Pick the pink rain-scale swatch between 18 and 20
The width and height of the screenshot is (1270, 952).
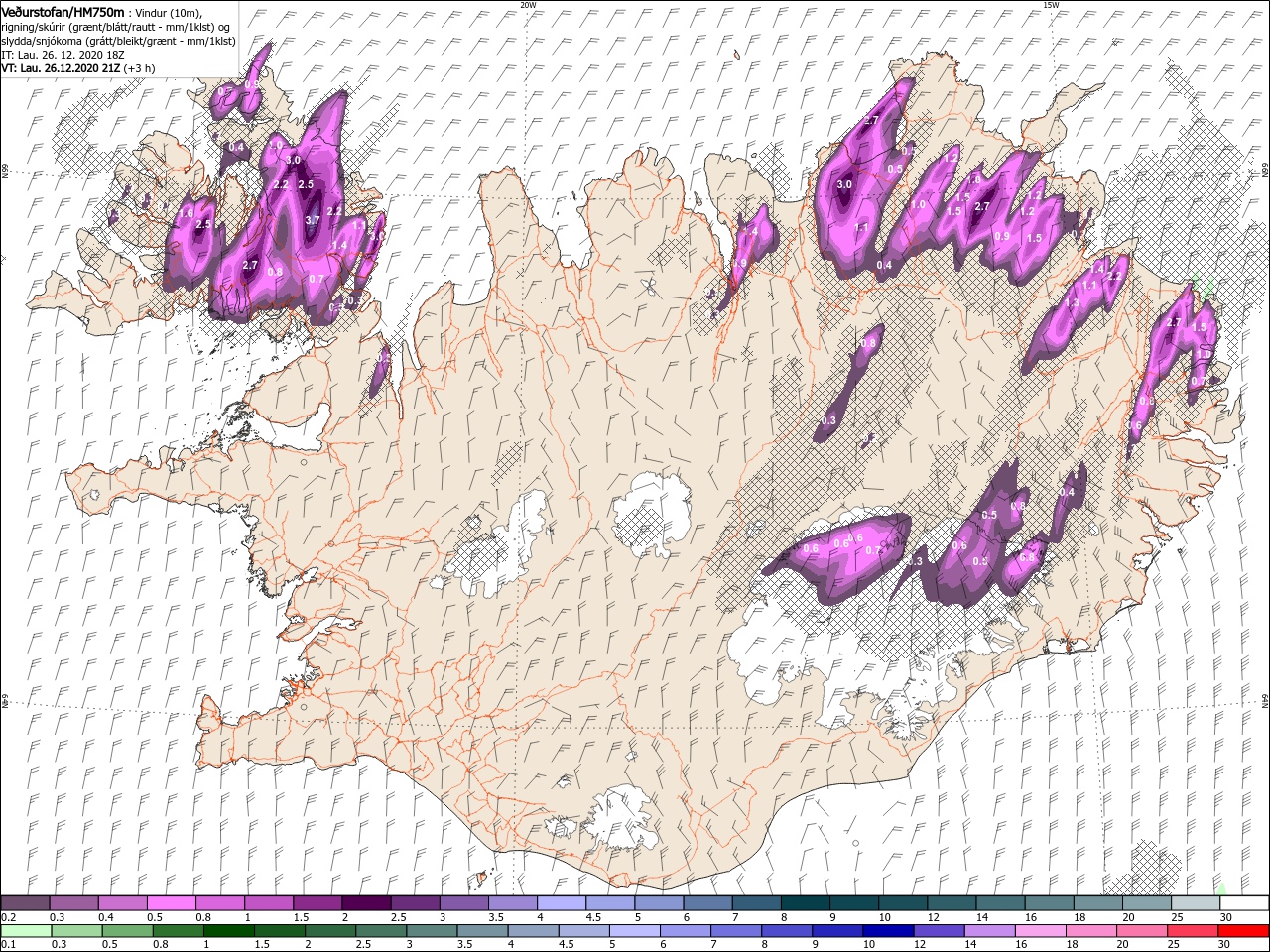1091,930
